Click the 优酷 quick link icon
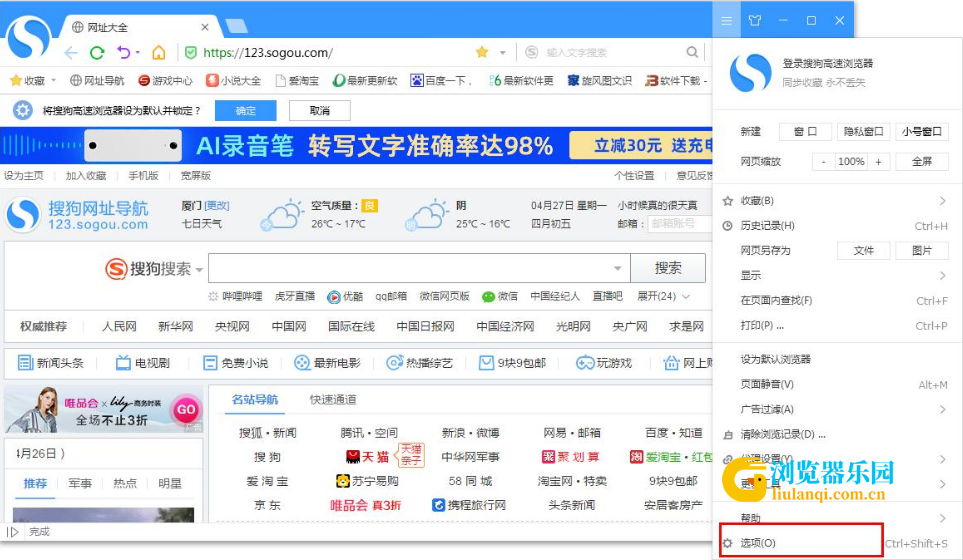The height and width of the screenshot is (560, 963). (x=333, y=297)
